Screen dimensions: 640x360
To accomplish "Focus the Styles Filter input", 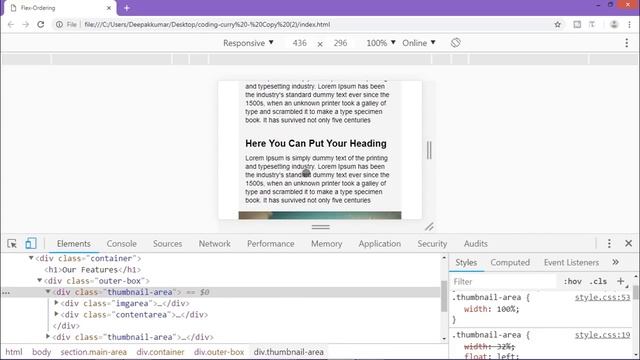I will click(x=504, y=281).
